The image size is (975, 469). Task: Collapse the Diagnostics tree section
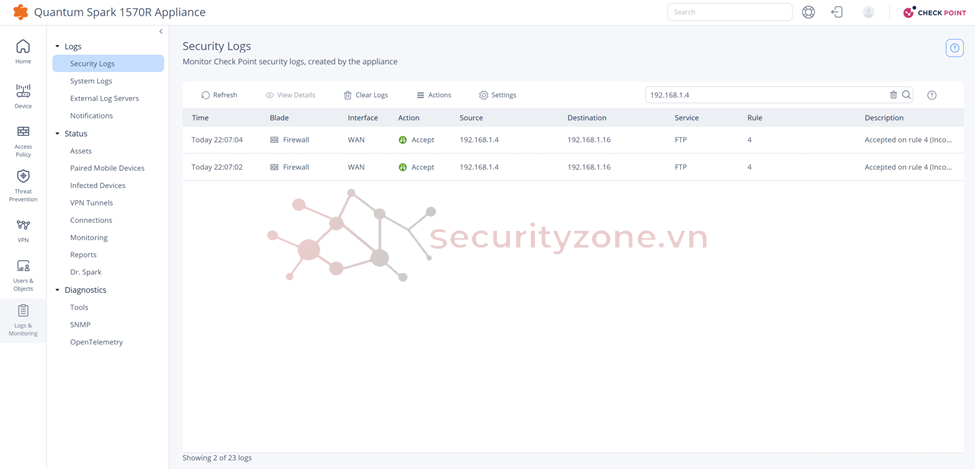(57, 290)
